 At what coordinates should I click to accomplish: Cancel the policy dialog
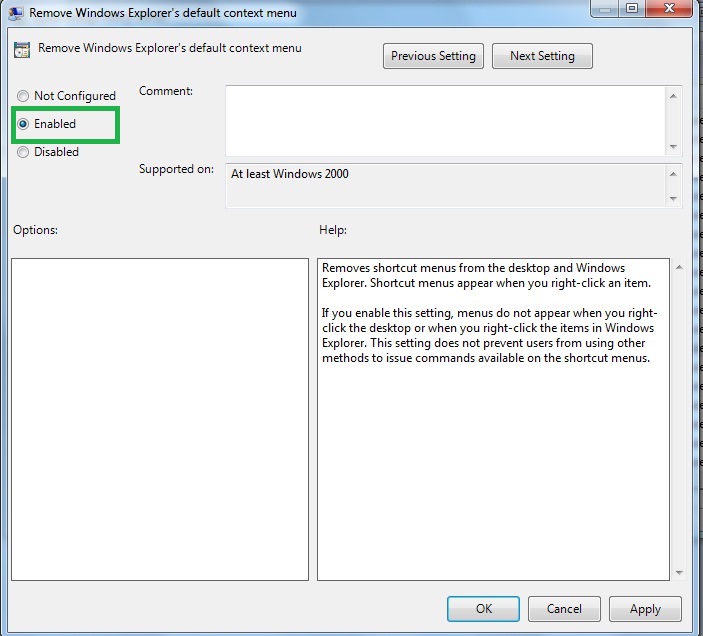pos(564,609)
